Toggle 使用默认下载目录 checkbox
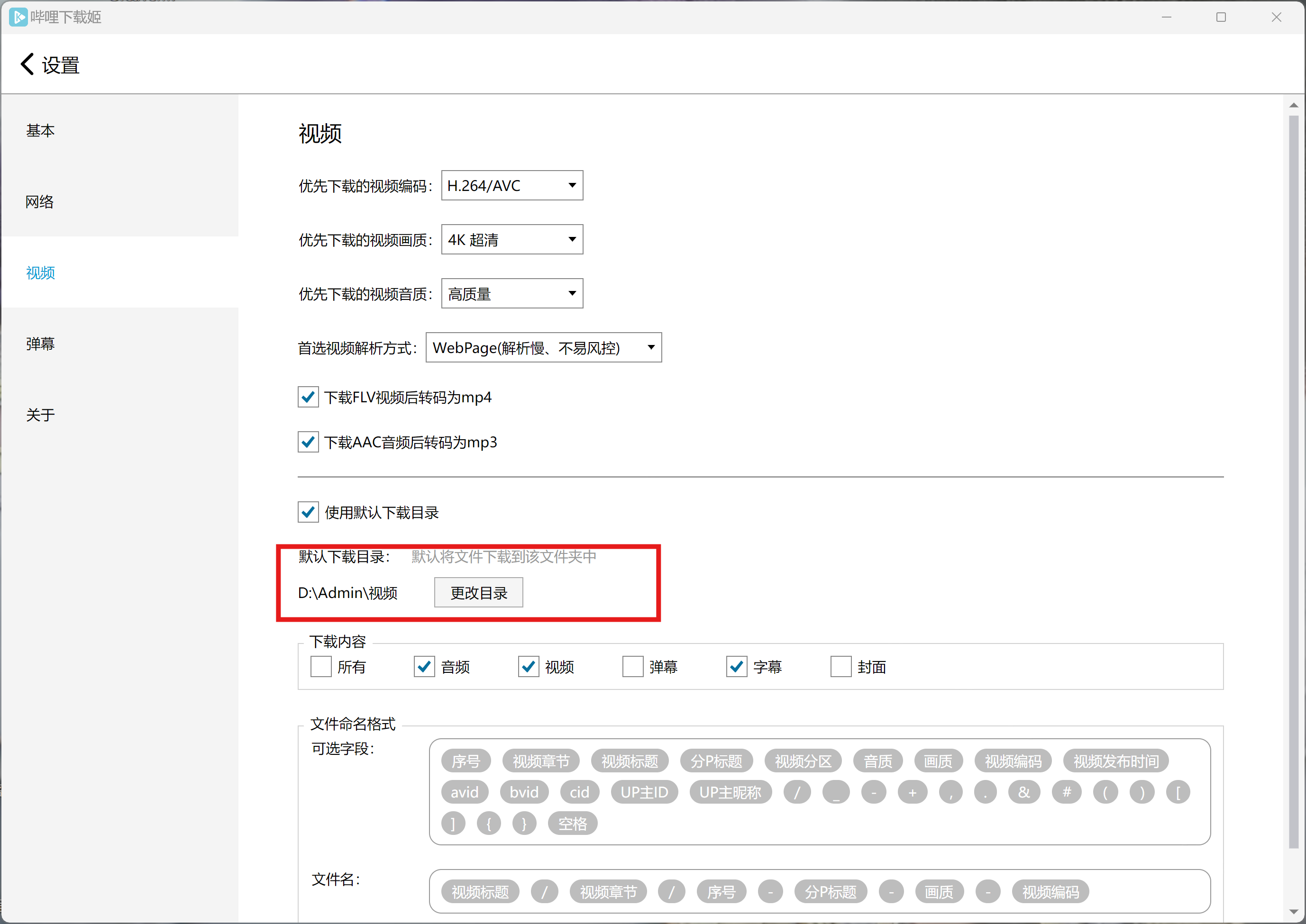 tap(308, 512)
